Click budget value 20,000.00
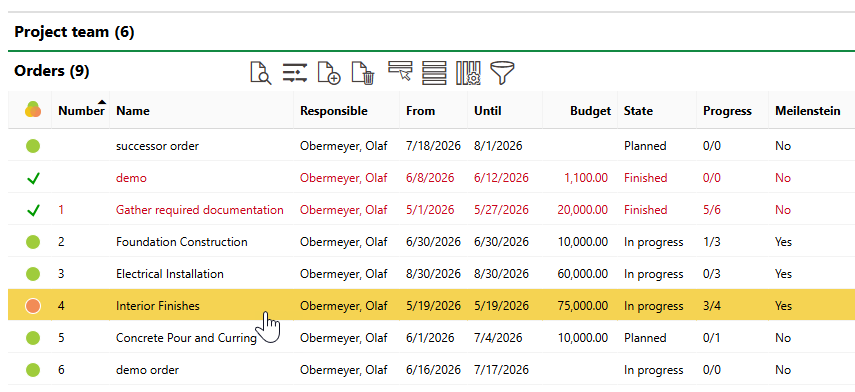The height and width of the screenshot is (392, 855). (583, 210)
